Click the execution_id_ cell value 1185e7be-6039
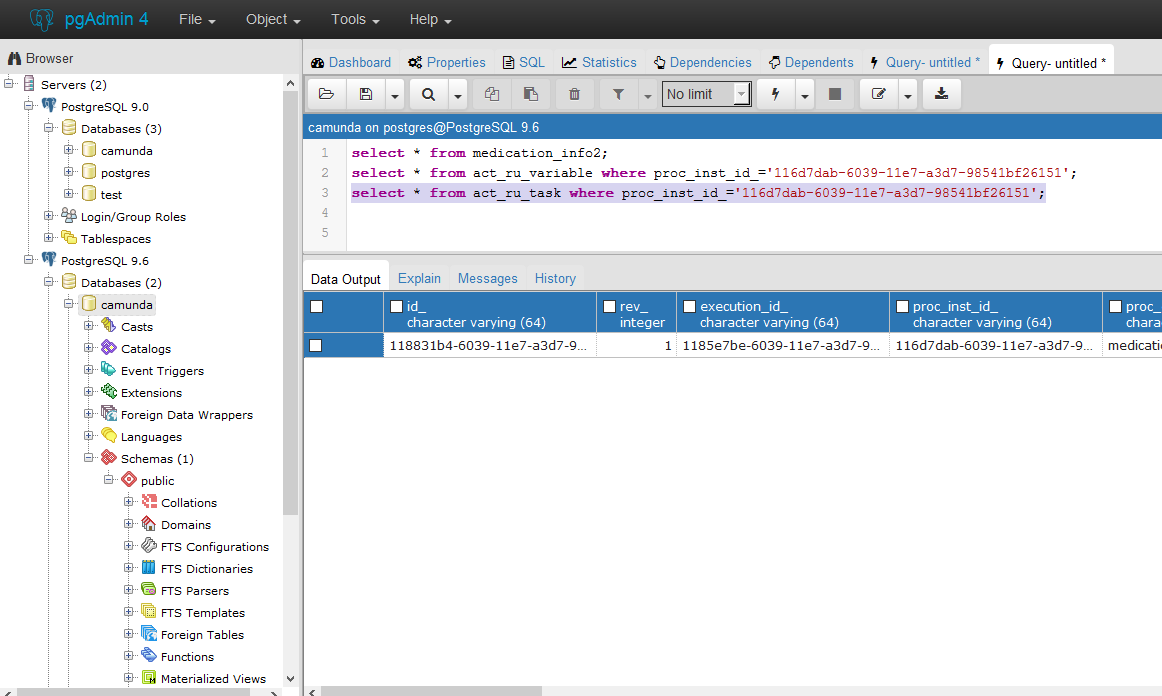 [x=781, y=345]
